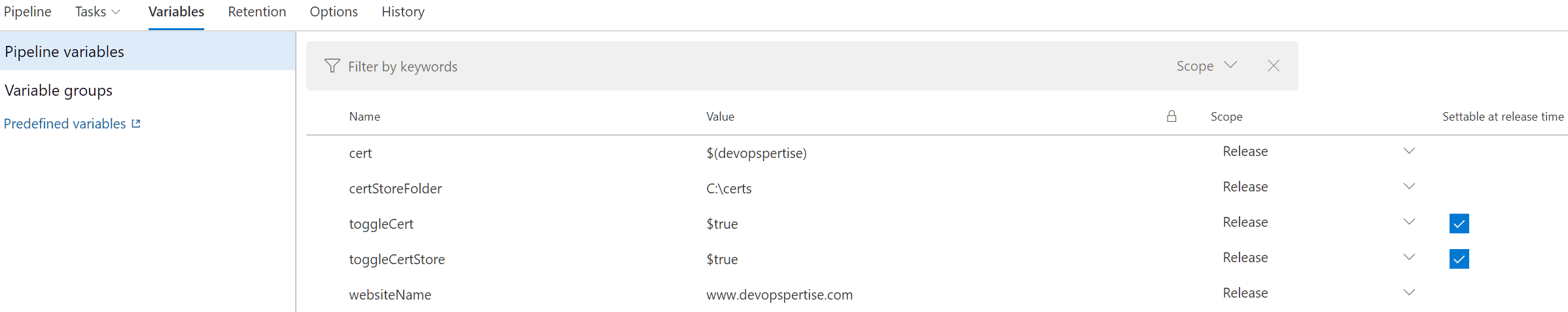Uncheck settable at release for toggleCertStore
This screenshot has width=1568, height=312.
click(1459, 259)
